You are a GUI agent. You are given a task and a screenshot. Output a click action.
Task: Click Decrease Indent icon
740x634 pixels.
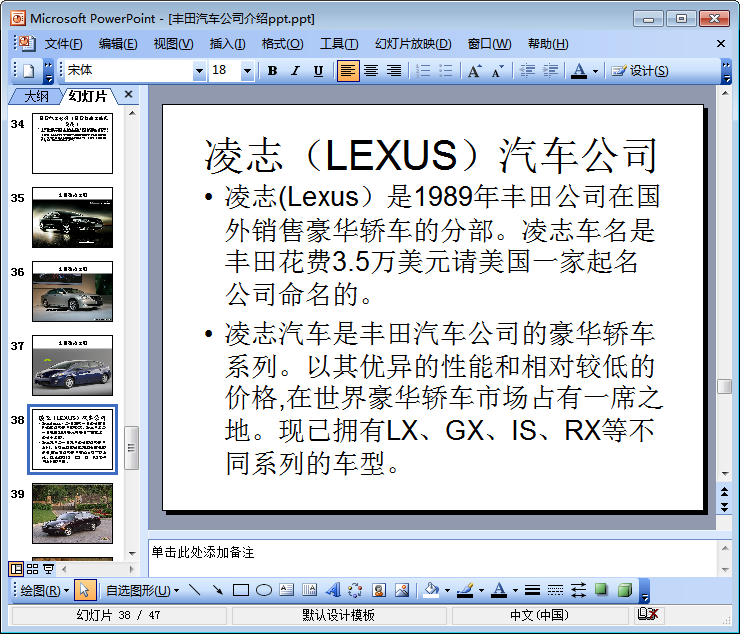coord(527,71)
